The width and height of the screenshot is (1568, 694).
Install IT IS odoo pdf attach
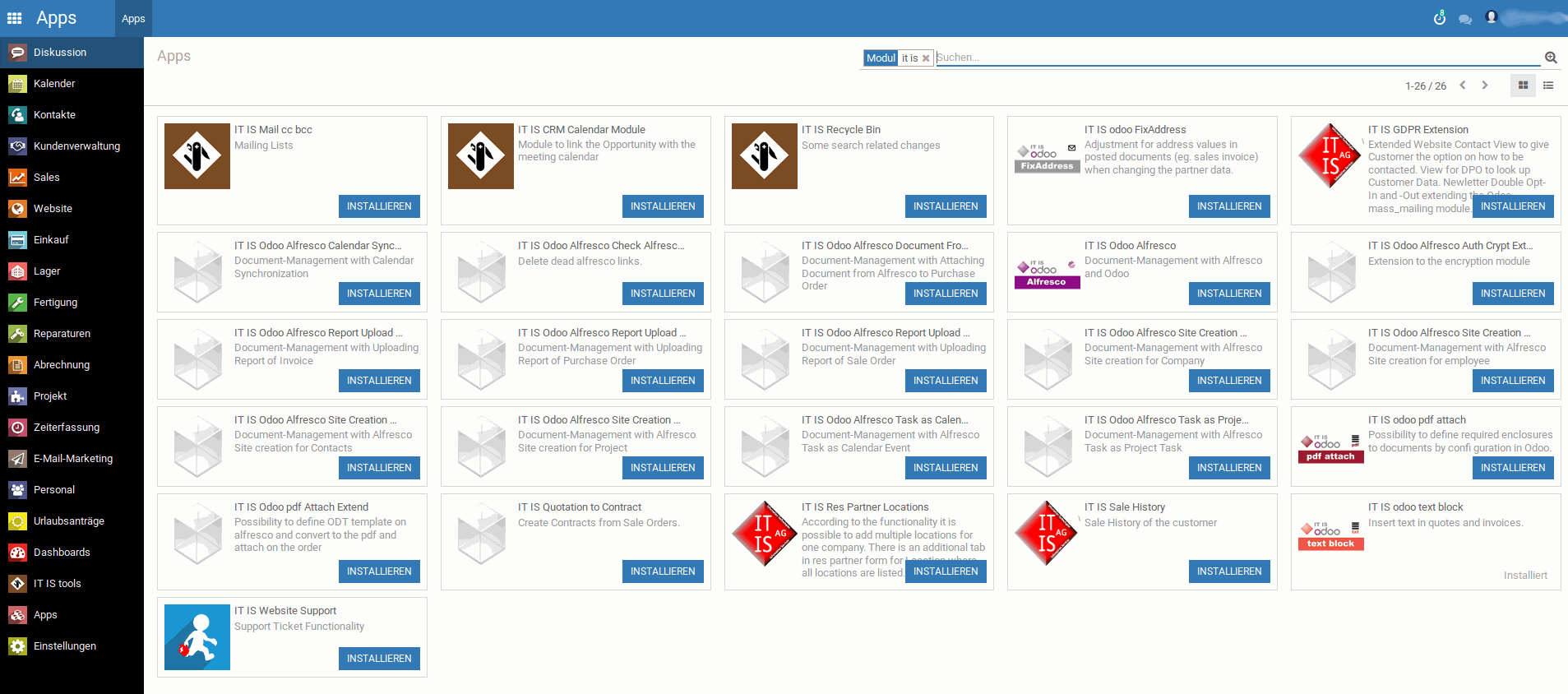1513,468
